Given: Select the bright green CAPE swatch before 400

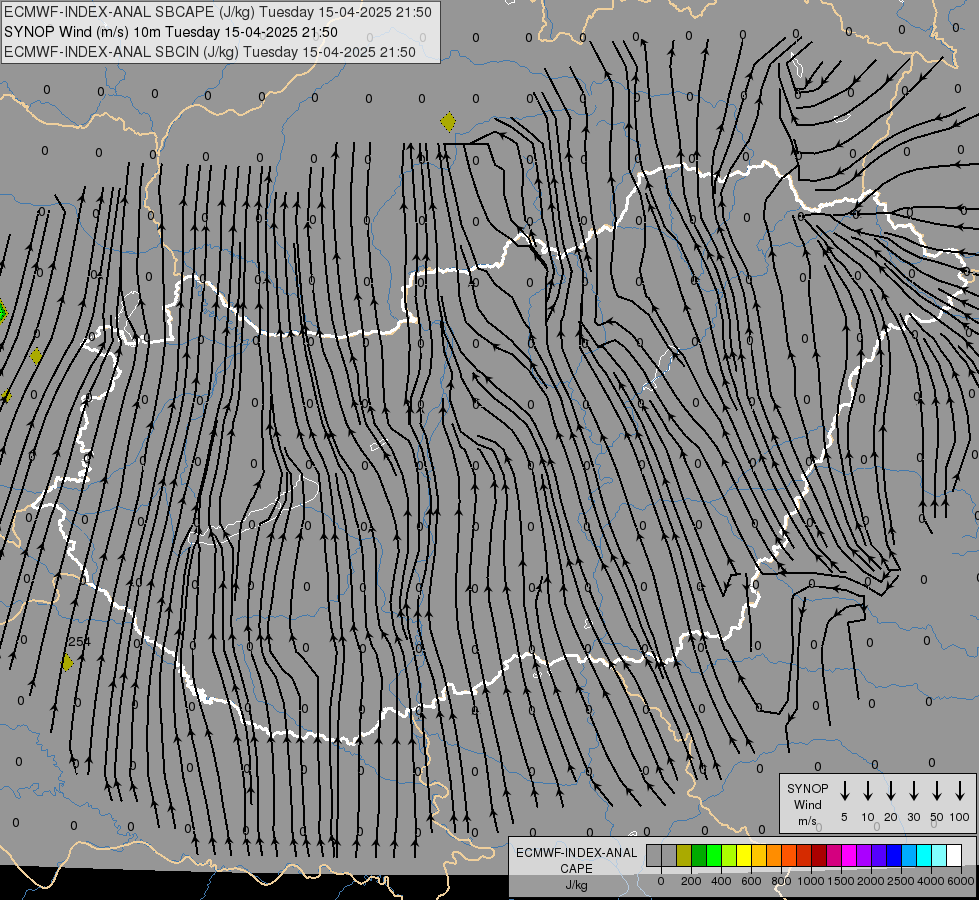Looking at the screenshot, I should pos(714,856).
